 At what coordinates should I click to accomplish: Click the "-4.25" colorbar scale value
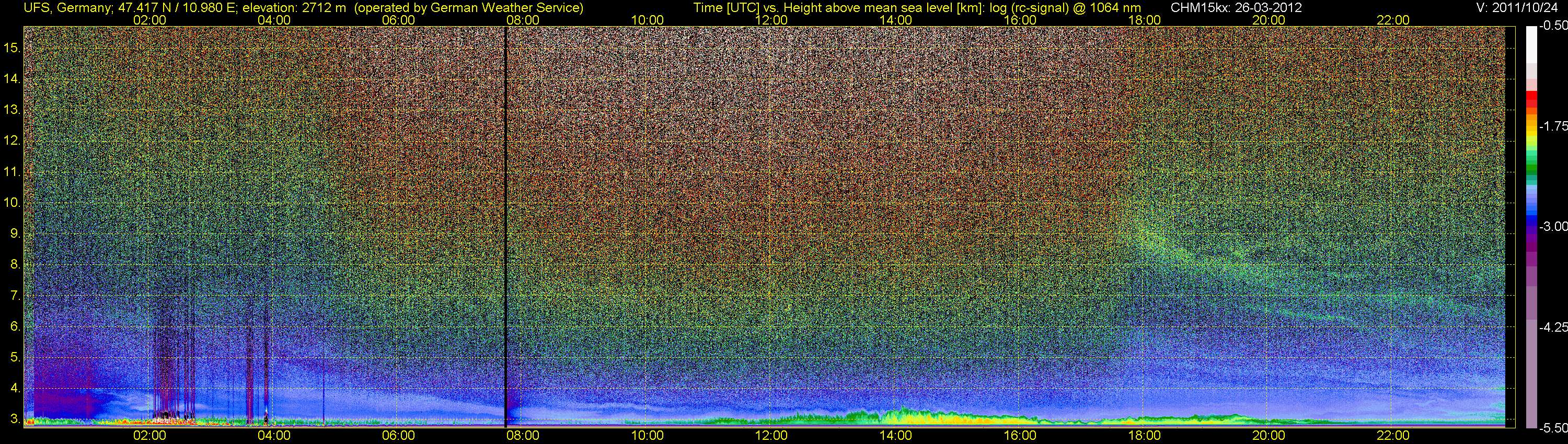[x=1553, y=327]
